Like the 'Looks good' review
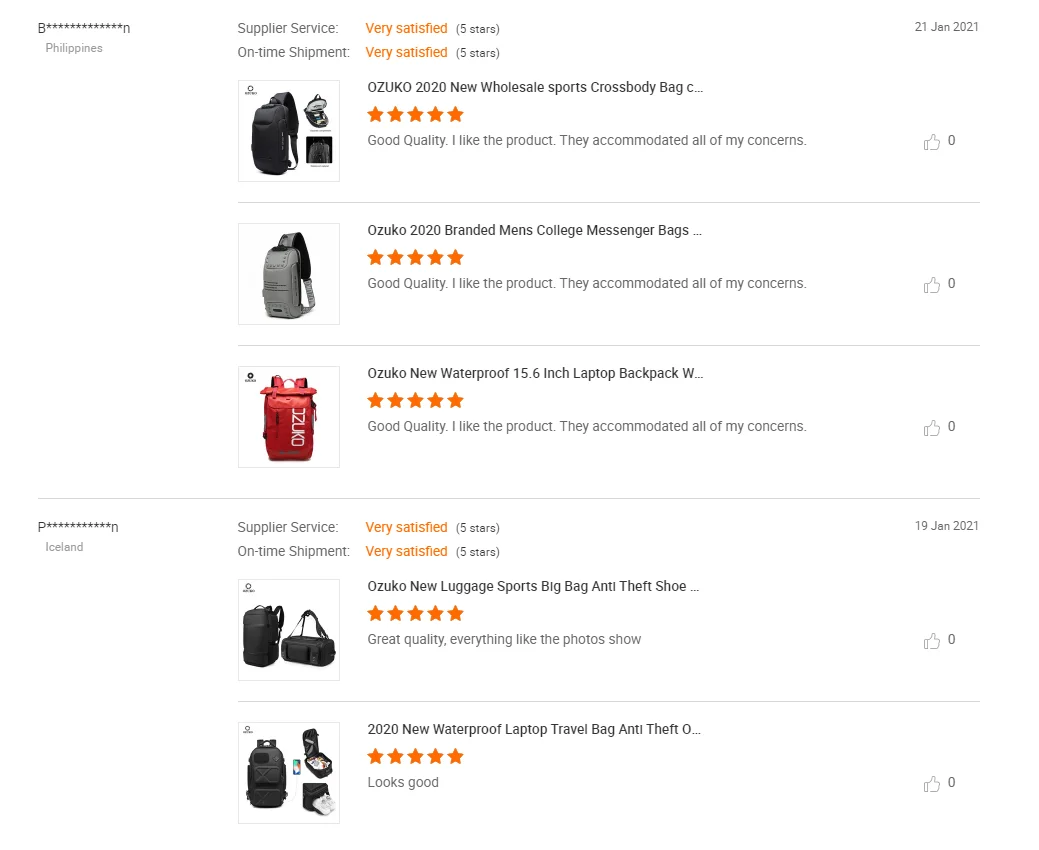Screen dimensions: 1039x850 (932, 784)
